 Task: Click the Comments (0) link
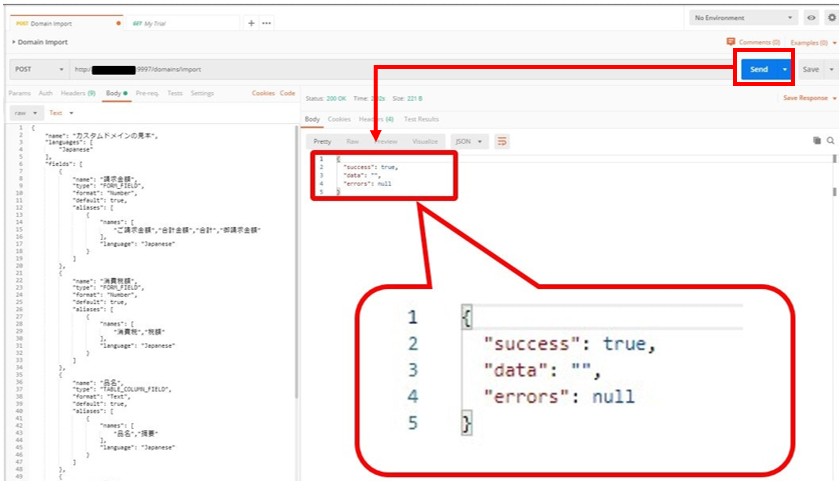(759, 42)
